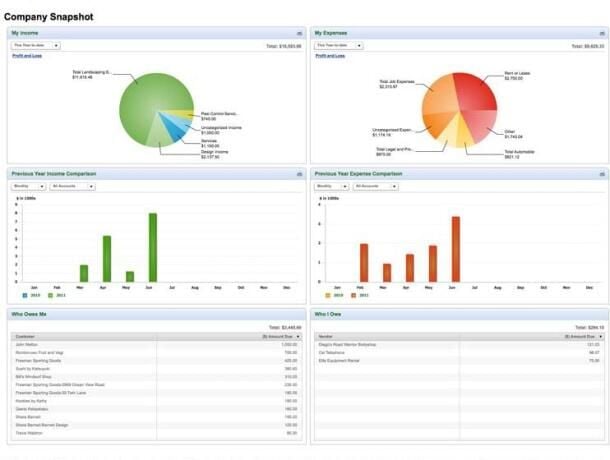Viewport: 610px width, 460px height.
Task: Open the Ellis Equipment Rental vendor row
Action: click(459, 361)
